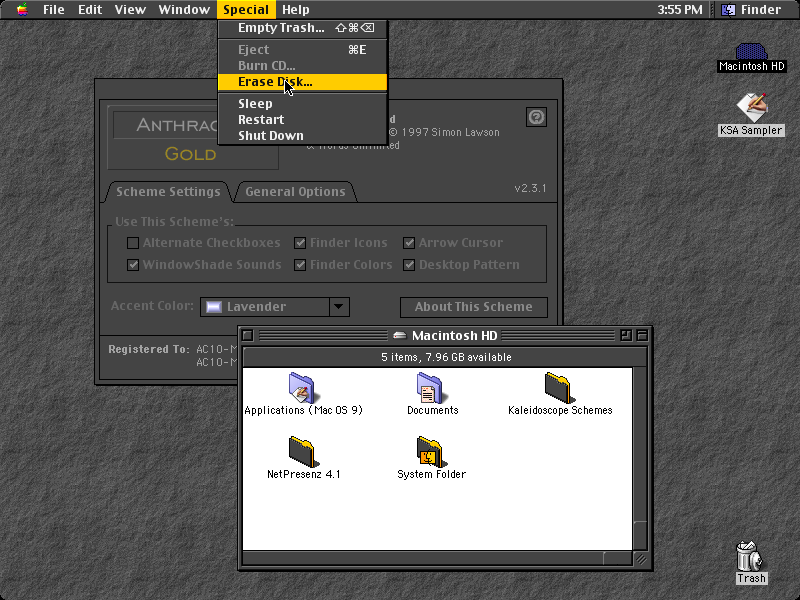Click the Anthracite Gold logo banner

click(x=193, y=138)
